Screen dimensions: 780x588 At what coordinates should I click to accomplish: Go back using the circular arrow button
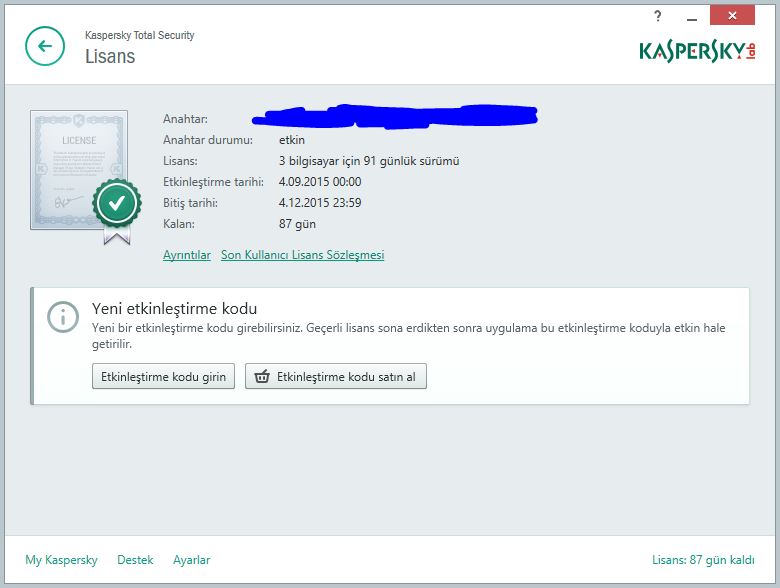tap(45, 46)
